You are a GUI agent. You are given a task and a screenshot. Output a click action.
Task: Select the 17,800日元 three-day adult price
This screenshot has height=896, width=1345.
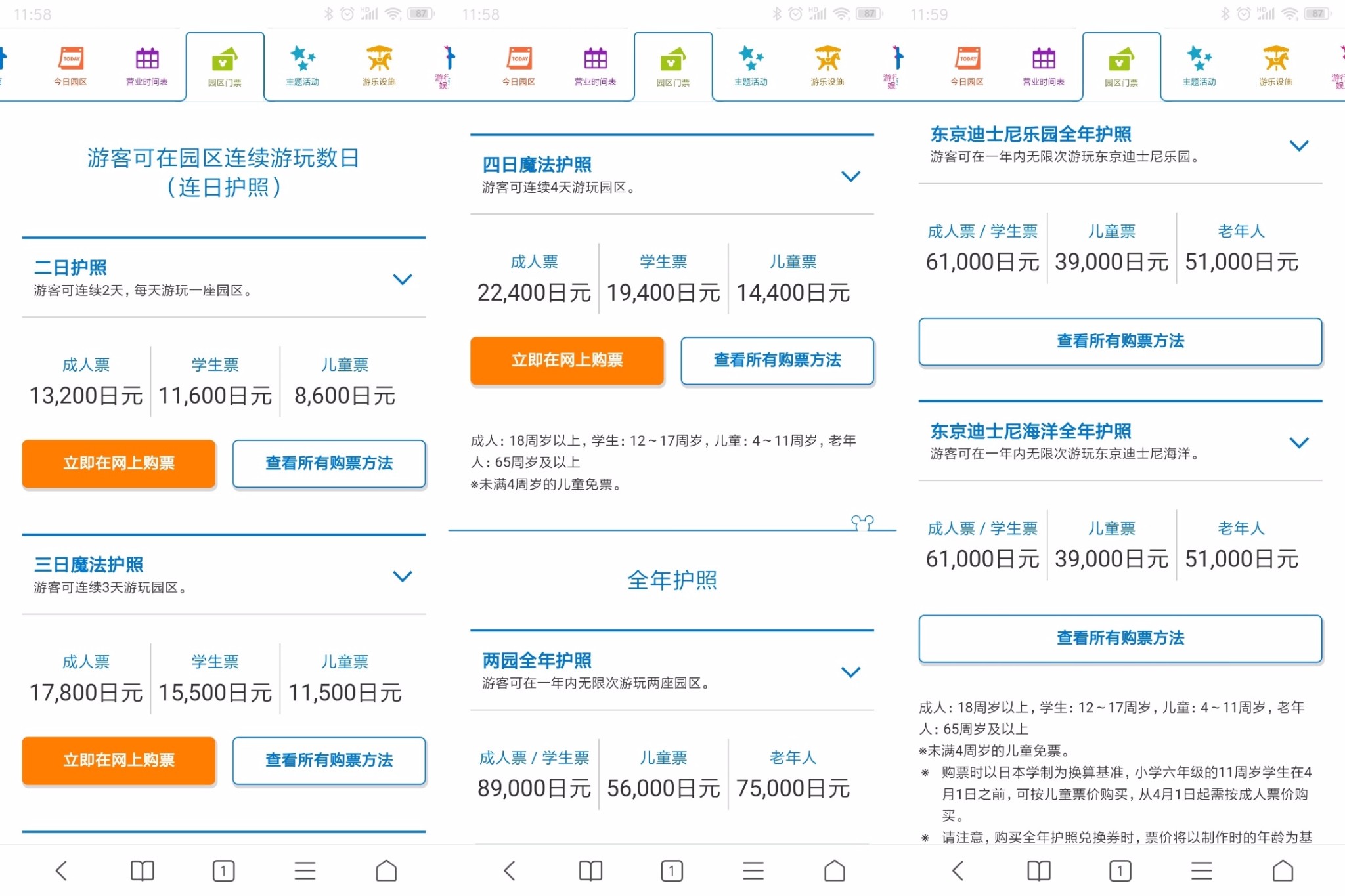click(86, 693)
